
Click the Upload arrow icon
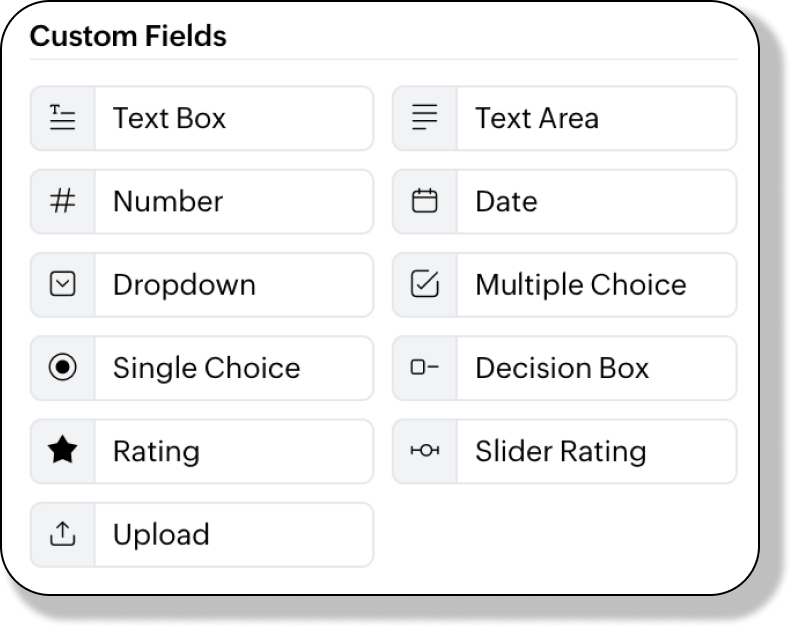coord(63,534)
